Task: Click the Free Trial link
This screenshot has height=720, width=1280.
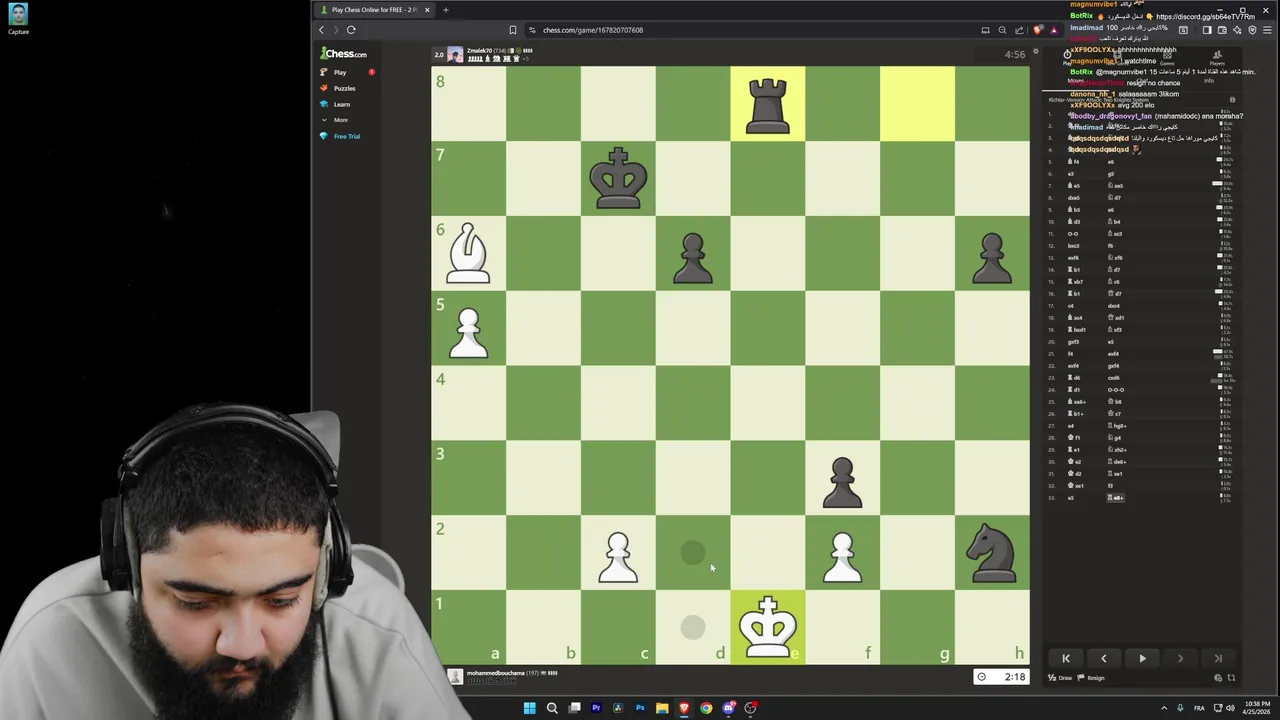Action: pos(346,136)
